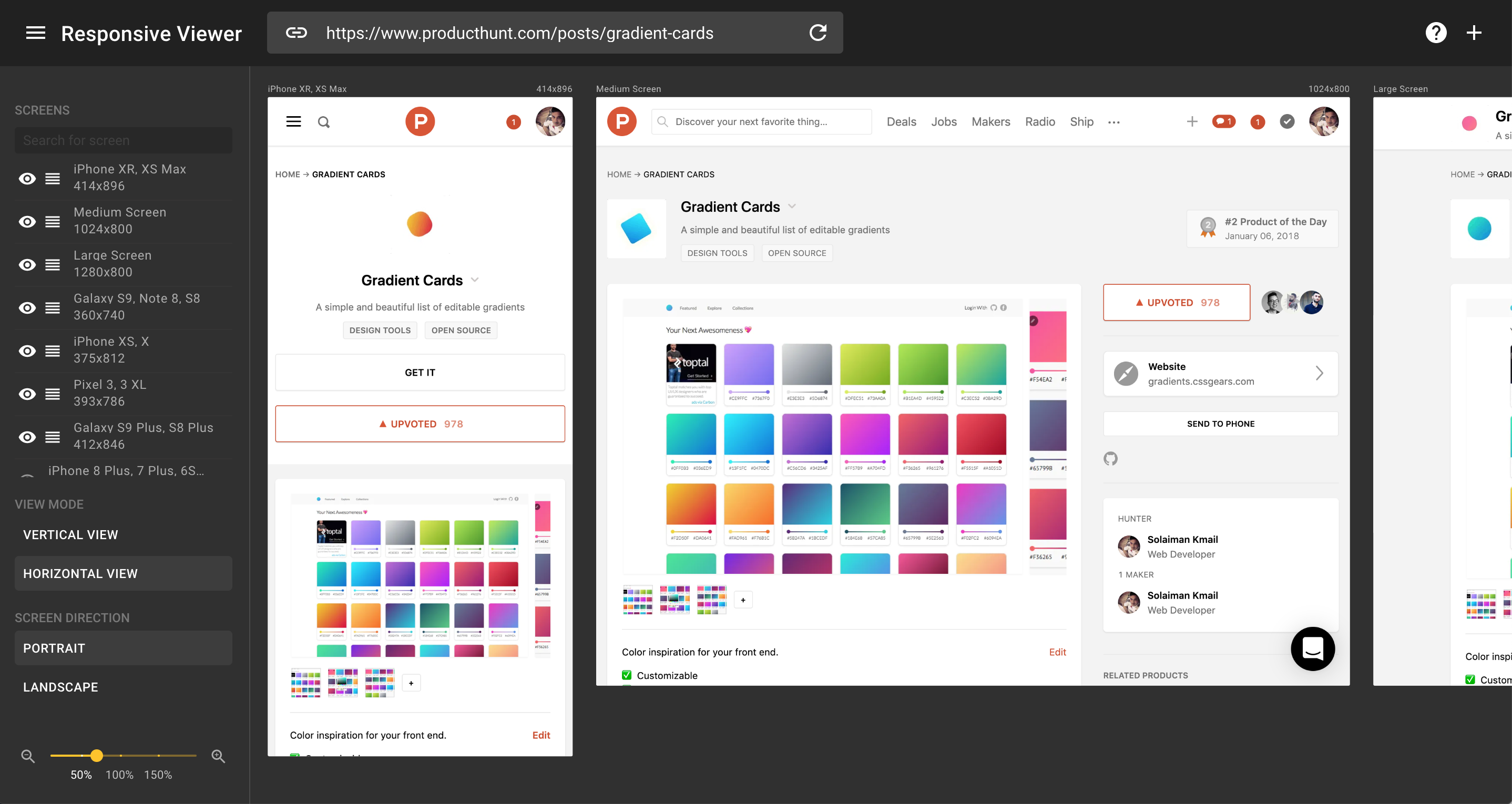The width and height of the screenshot is (1512, 804).
Task: Click the zoom in magnifier icon
Action: [x=218, y=756]
